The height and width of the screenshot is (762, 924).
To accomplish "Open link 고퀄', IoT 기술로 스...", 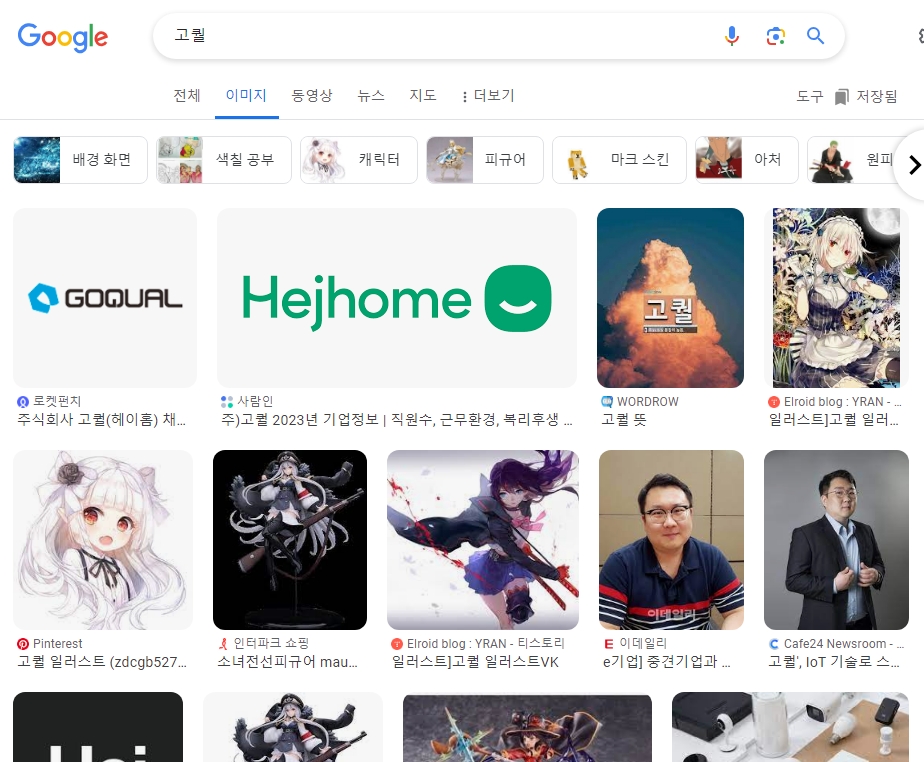I will [834, 662].
